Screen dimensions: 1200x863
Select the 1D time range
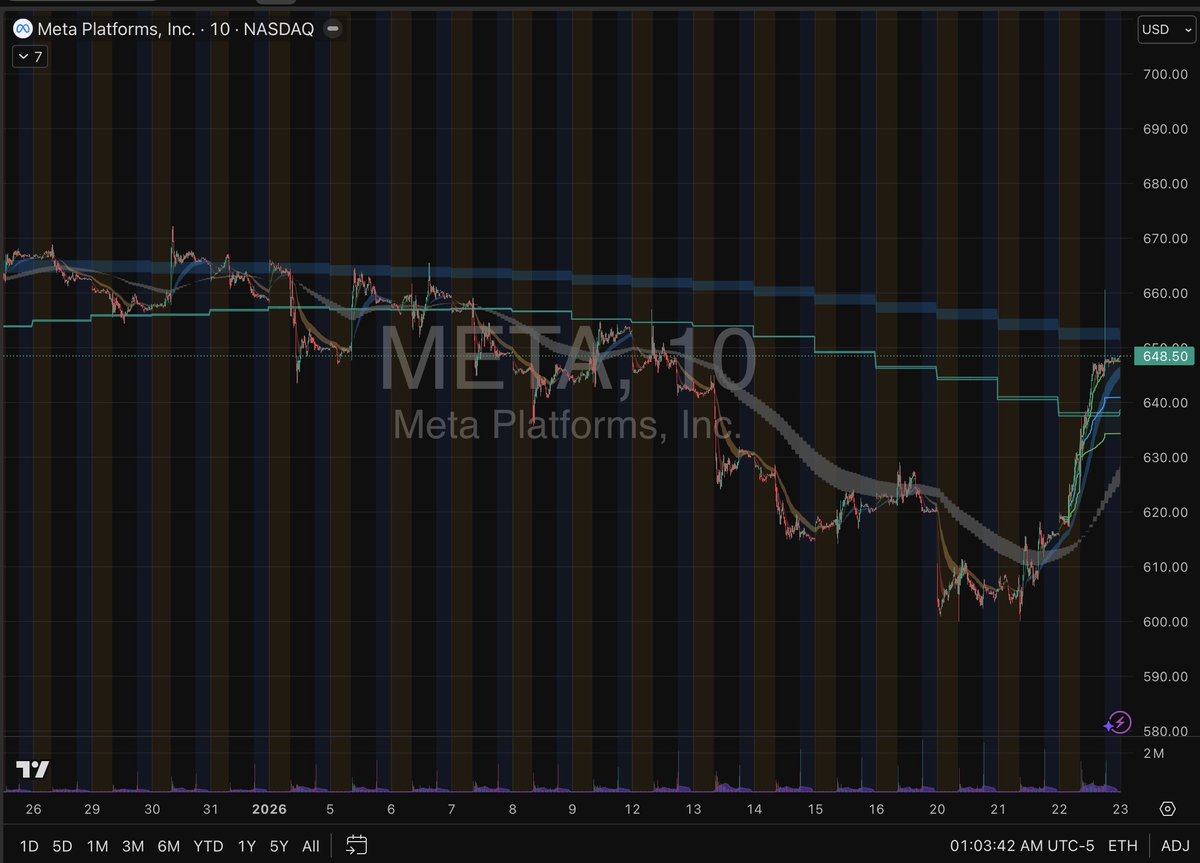28,846
